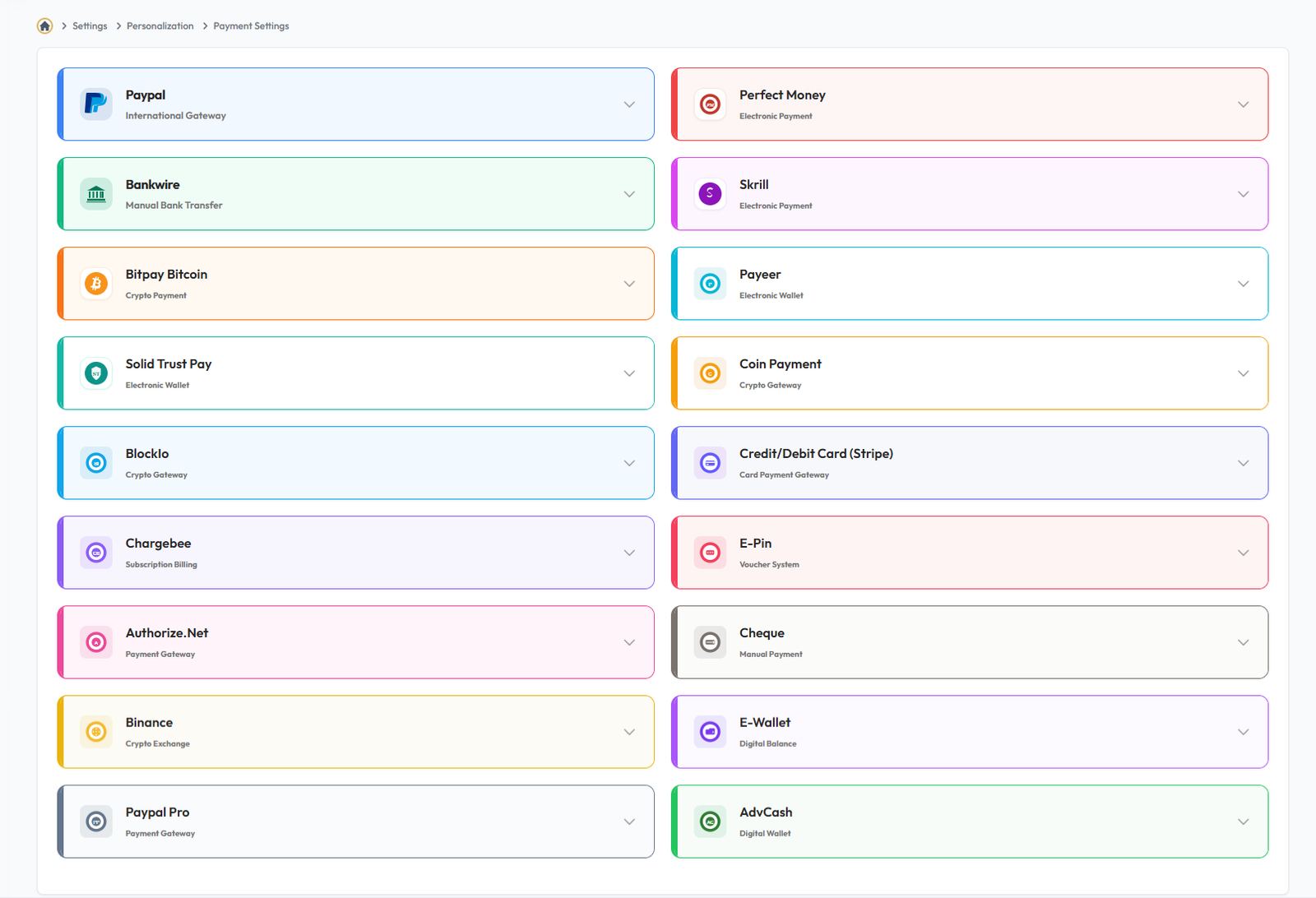
Task: Click the Coin Payment orange icon
Action: [710, 373]
